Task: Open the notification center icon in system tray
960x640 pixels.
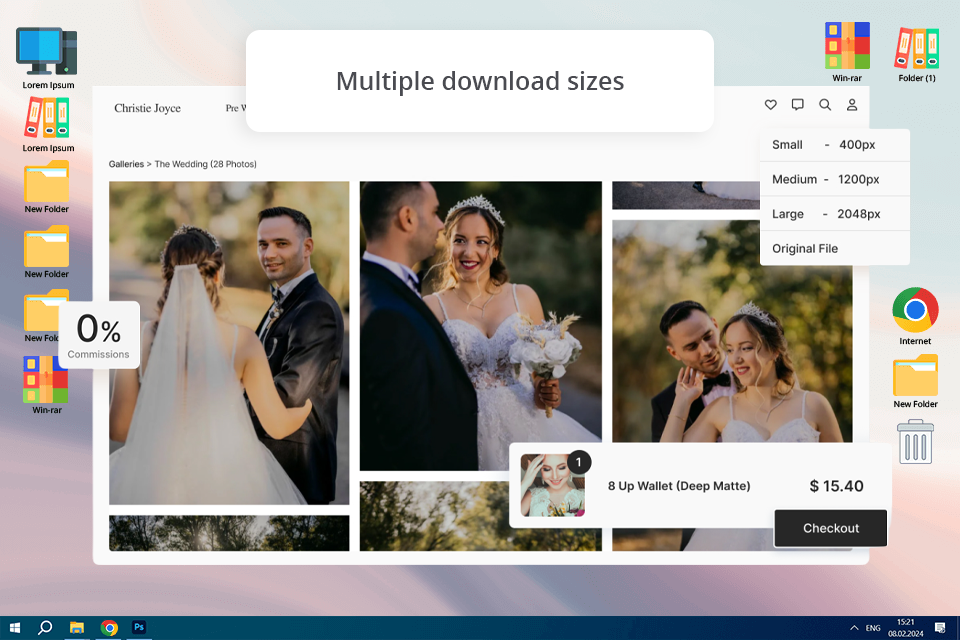Action: (x=940, y=628)
